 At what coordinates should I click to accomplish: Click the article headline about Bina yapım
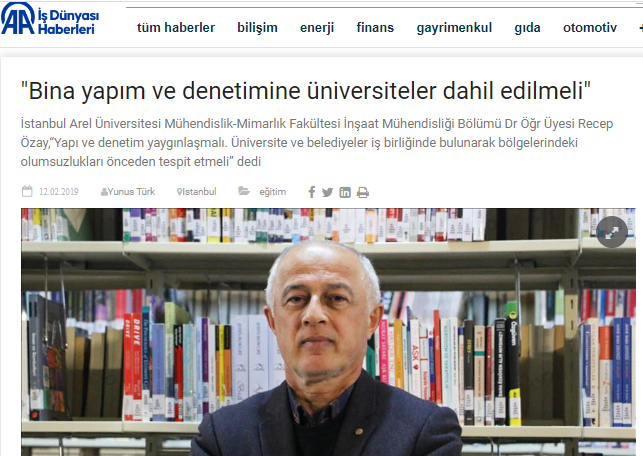[x=306, y=91]
